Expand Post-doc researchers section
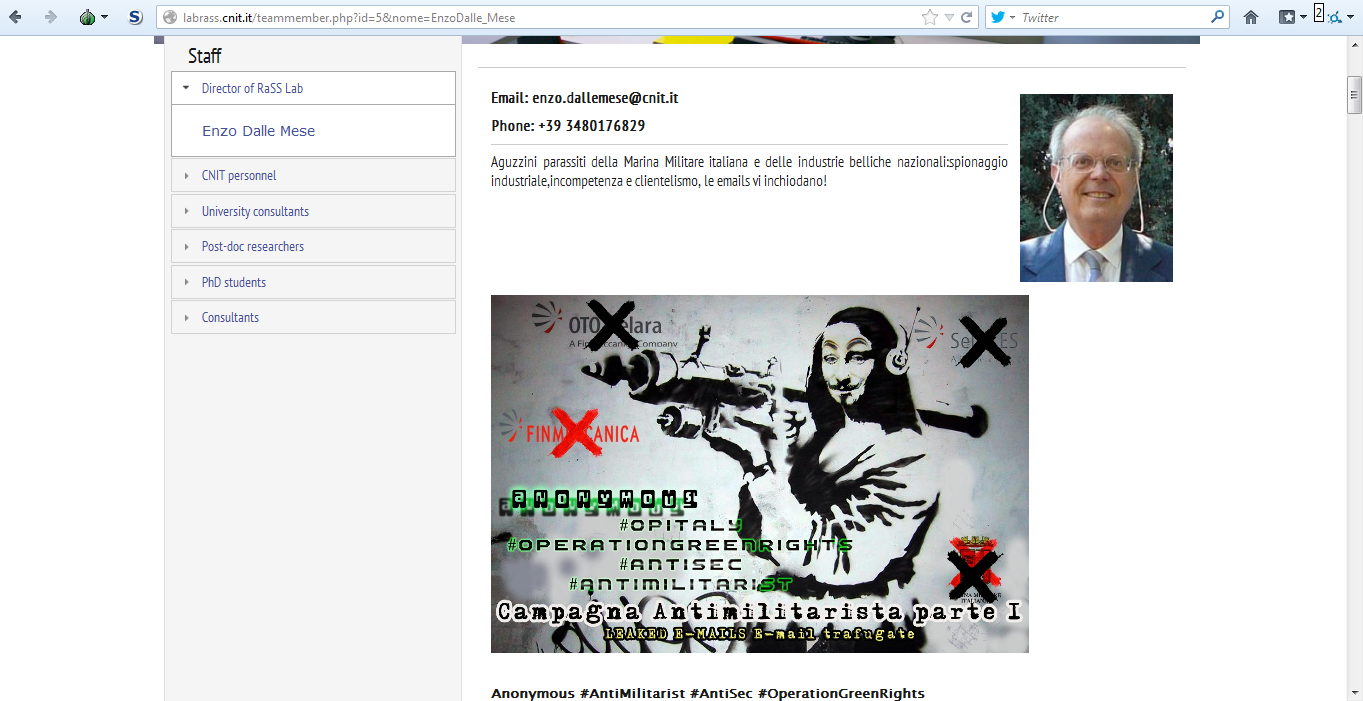Viewport: 1363px width, 701px height. coord(314,246)
